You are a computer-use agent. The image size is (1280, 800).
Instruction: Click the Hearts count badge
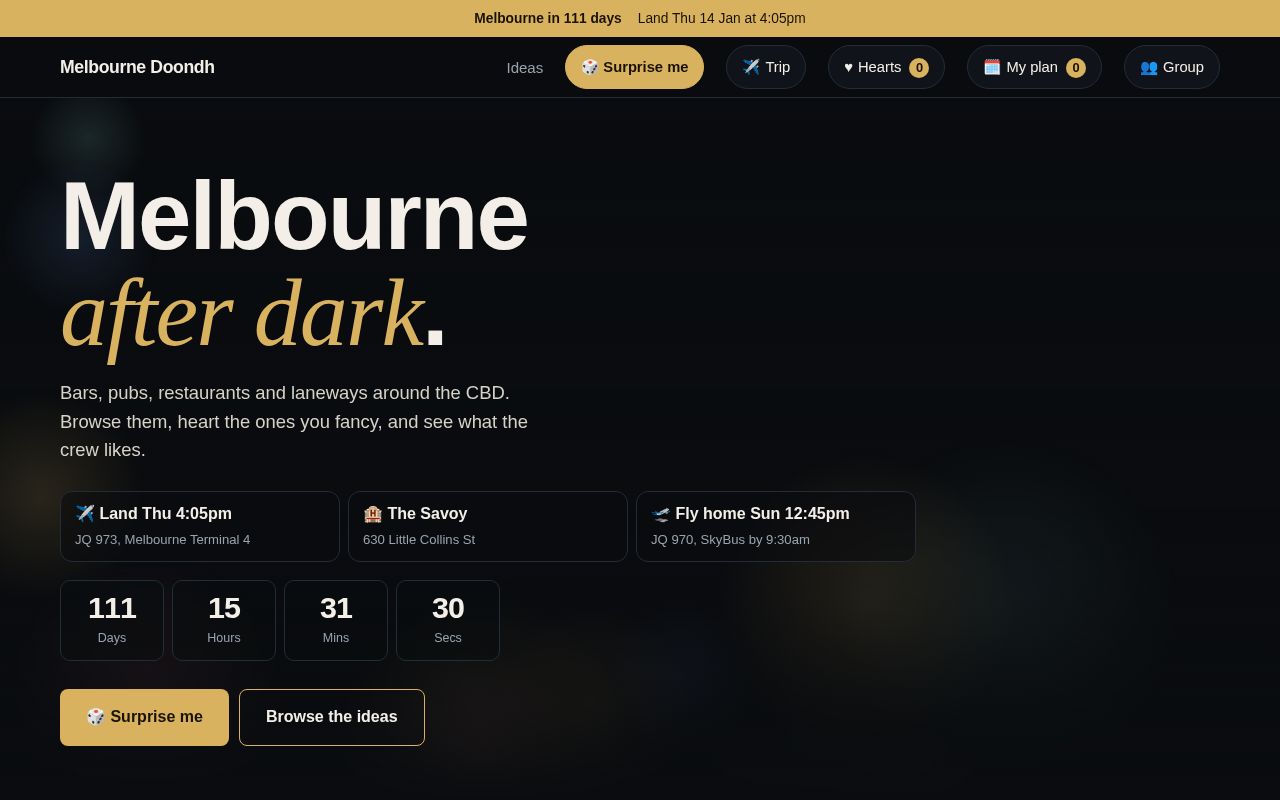(x=919, y=68)
